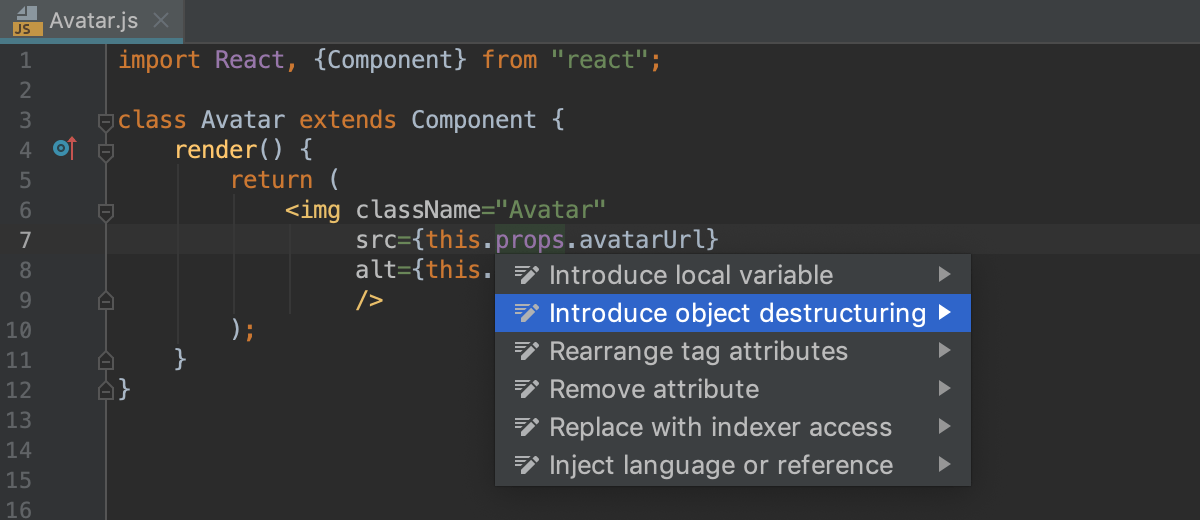The width and height of the screenshot is (1200, 520).
Task: Click line number 7 in the gutter
Action: click(x=25, y=240)
